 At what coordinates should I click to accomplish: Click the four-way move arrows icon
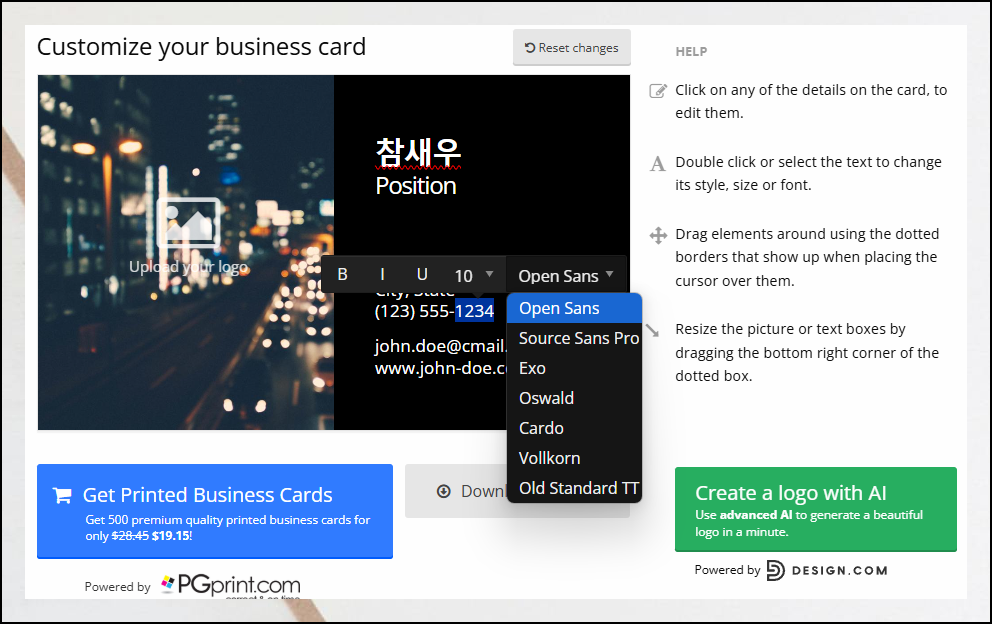point(658,235)
